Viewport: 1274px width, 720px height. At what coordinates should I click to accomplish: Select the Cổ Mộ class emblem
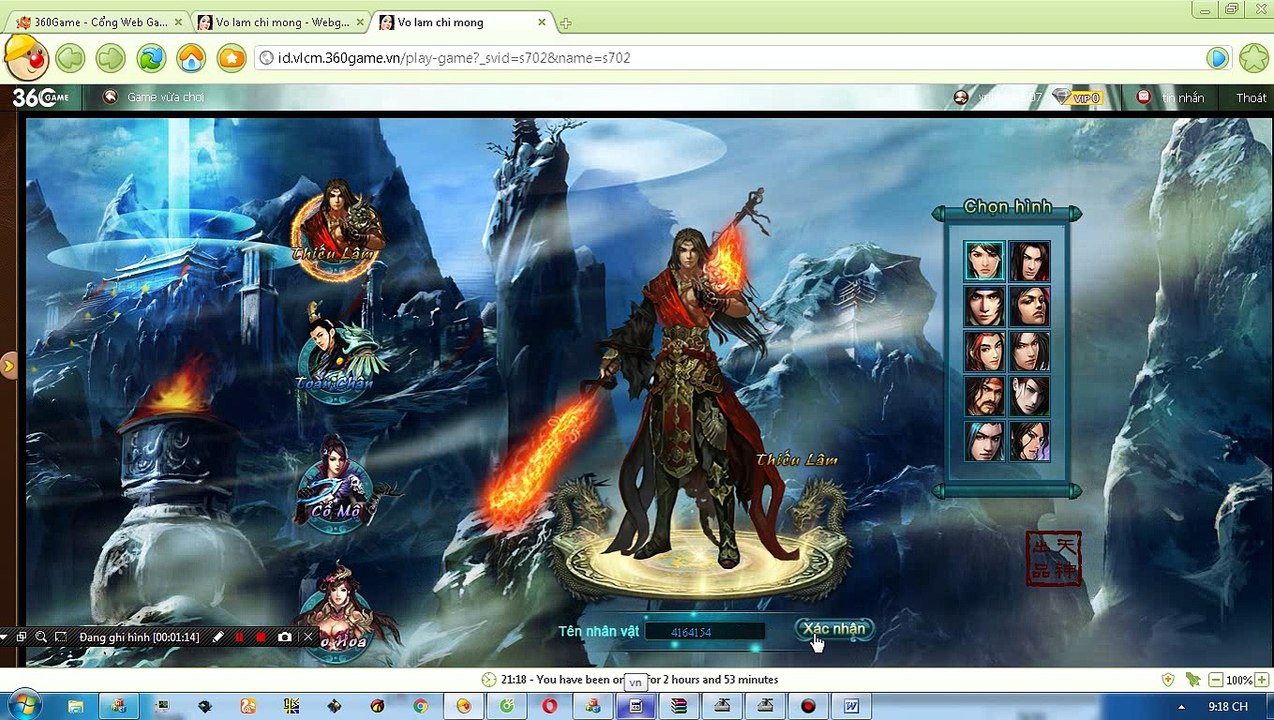(337, 487)
